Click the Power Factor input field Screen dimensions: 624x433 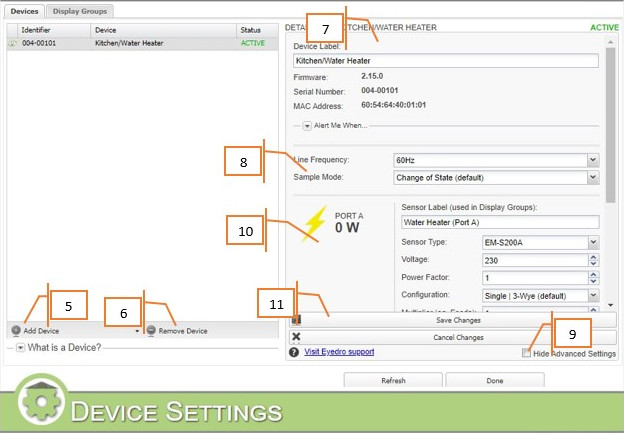[535, 278]
